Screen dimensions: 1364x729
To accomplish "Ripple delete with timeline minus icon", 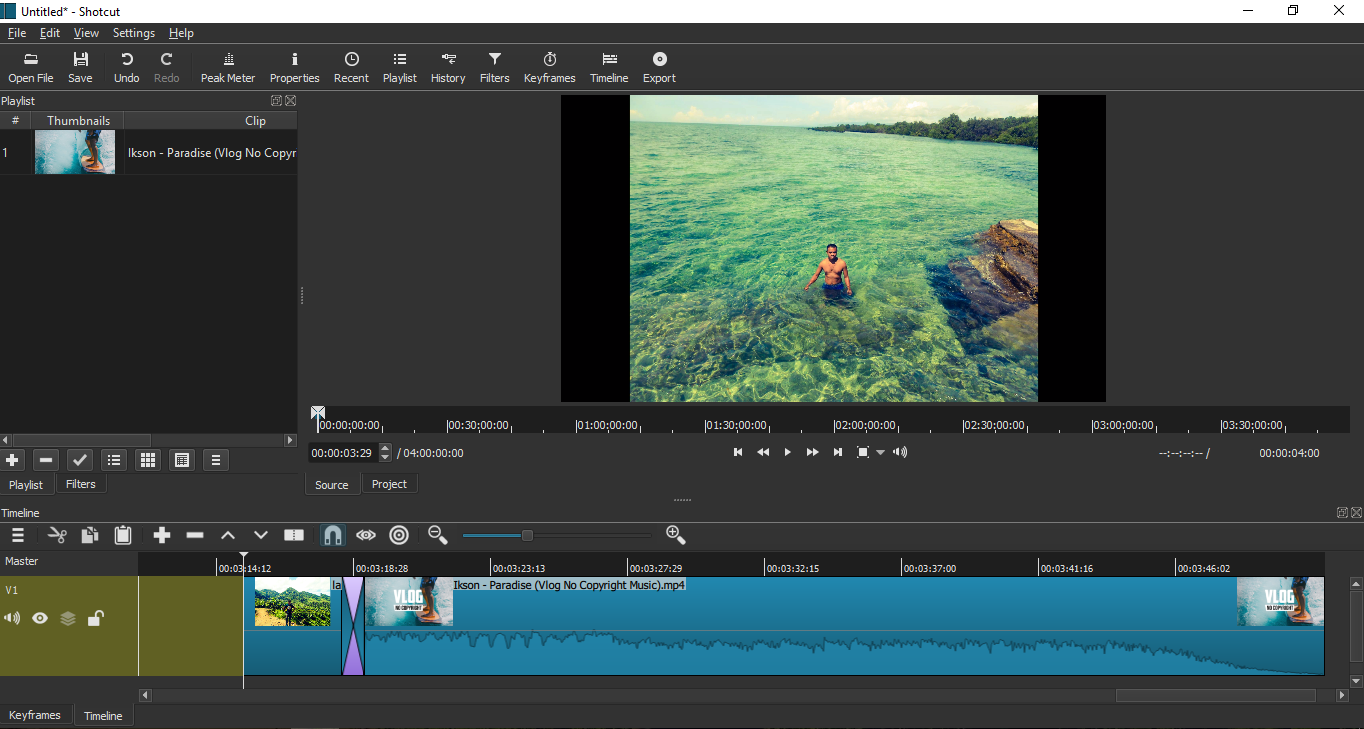I will 195,536.
